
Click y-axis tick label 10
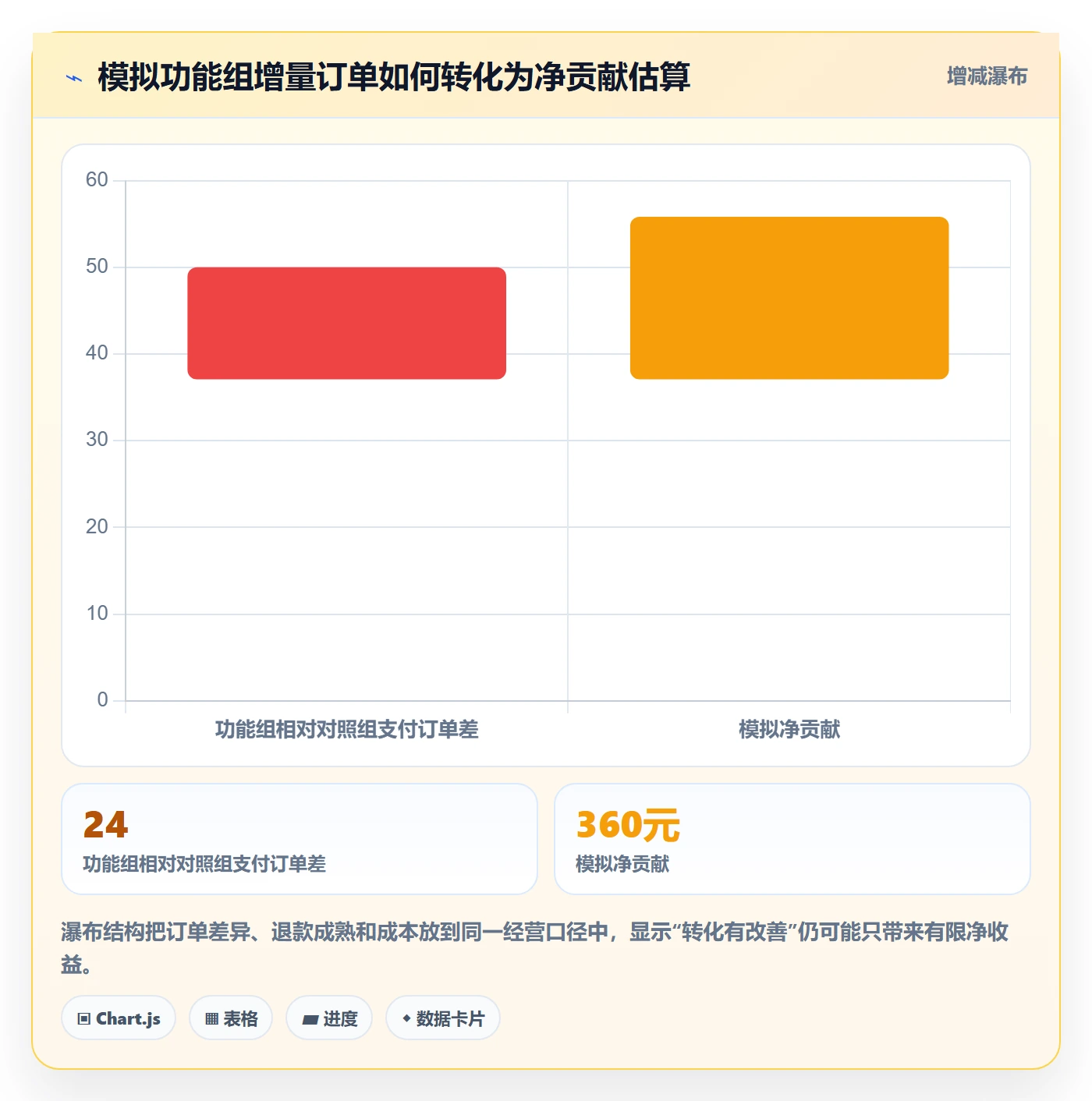click(x=97, y=614)
